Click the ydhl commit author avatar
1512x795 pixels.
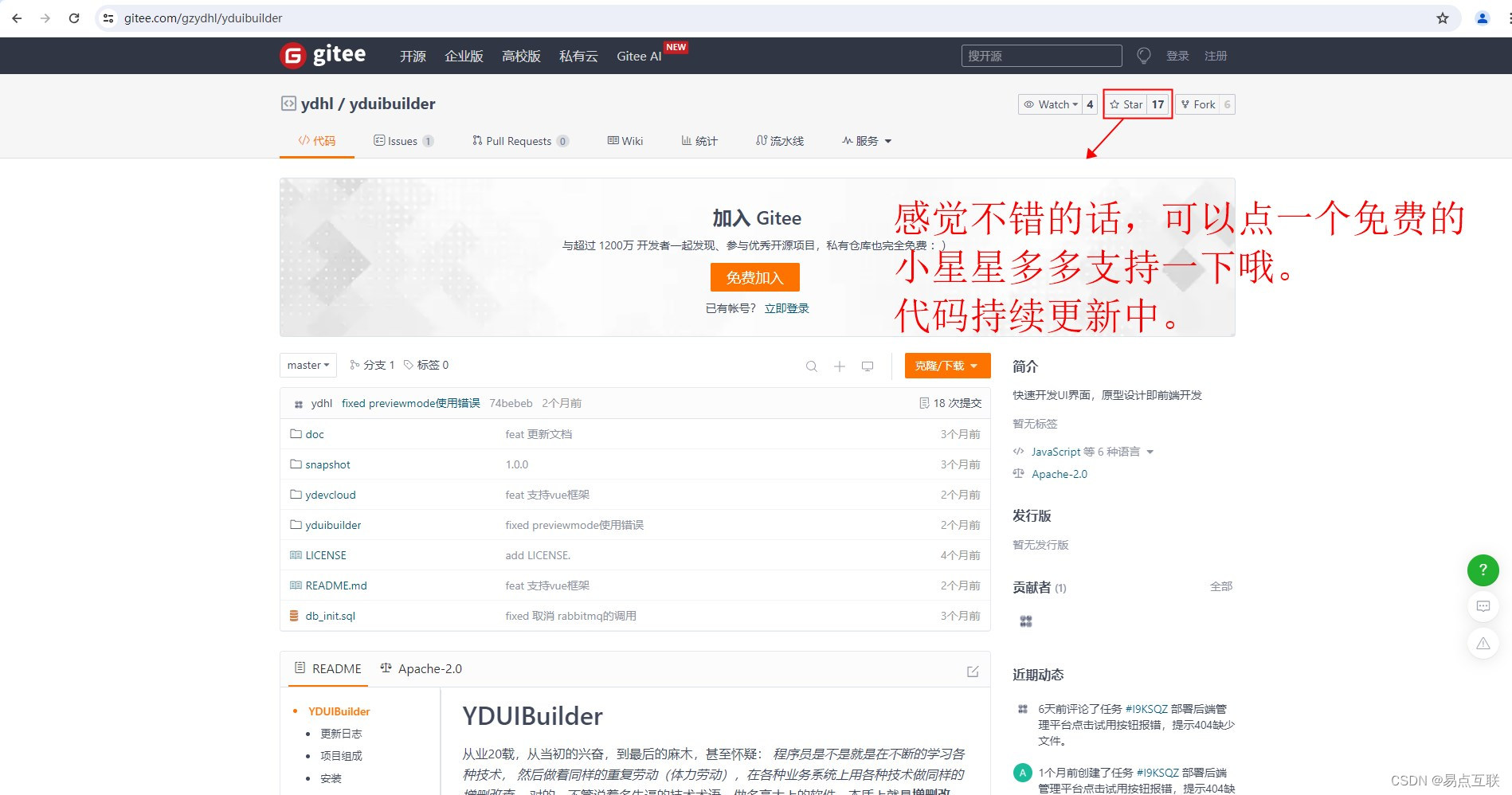point(299,404)
